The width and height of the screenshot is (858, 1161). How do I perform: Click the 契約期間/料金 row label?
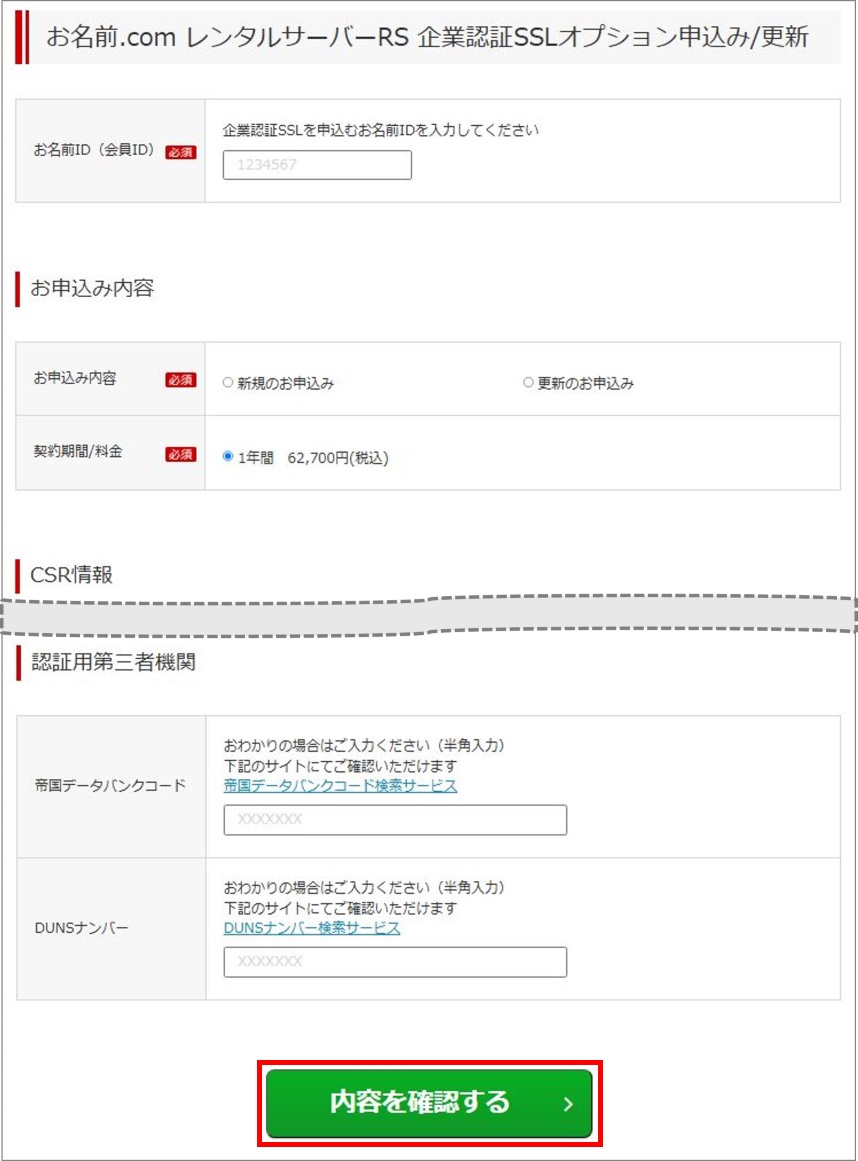pyautogui.click(x=78, y=452)
